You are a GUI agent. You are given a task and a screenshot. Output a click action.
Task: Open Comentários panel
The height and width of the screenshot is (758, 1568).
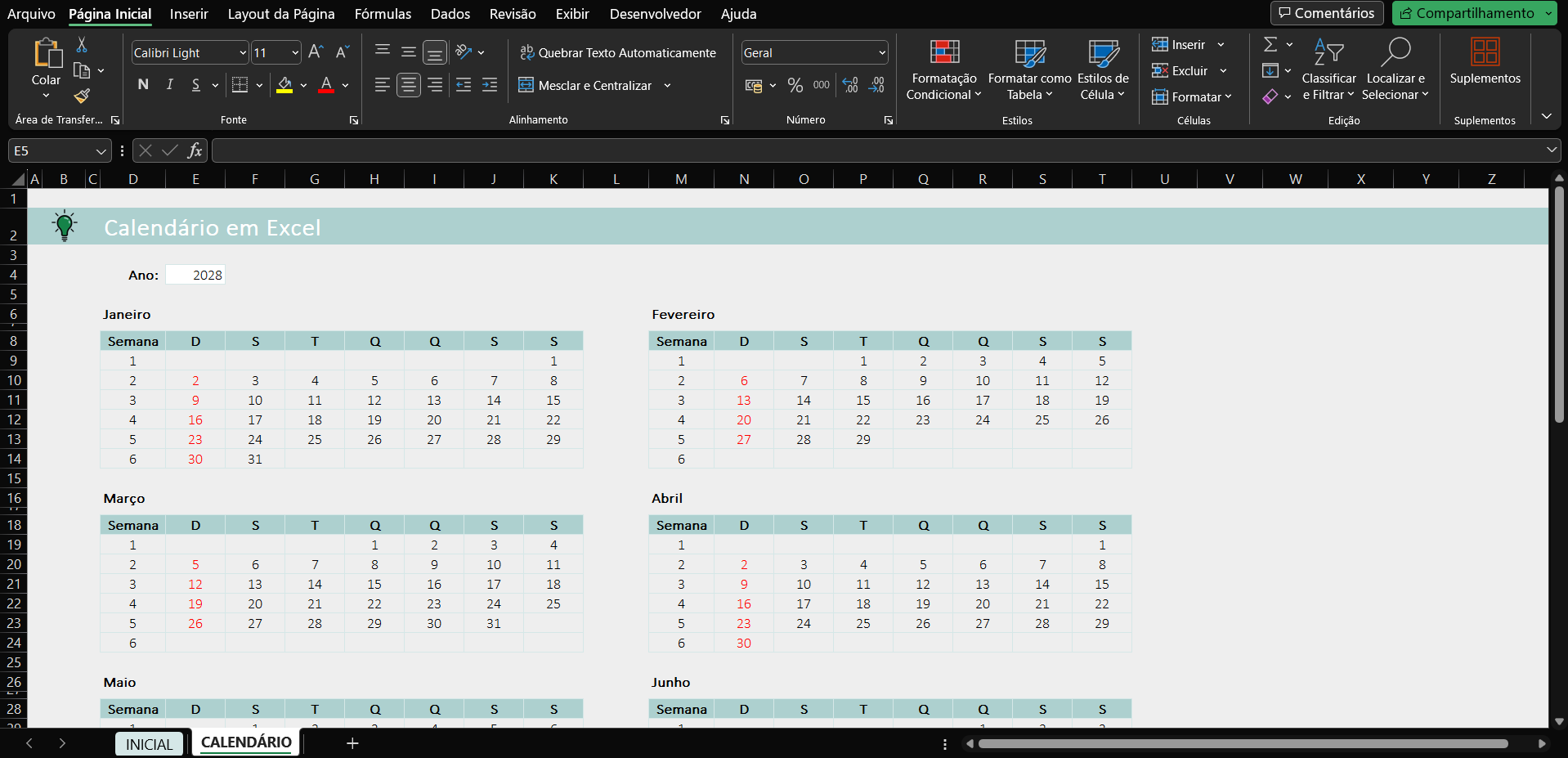(x=1327, y=13)
